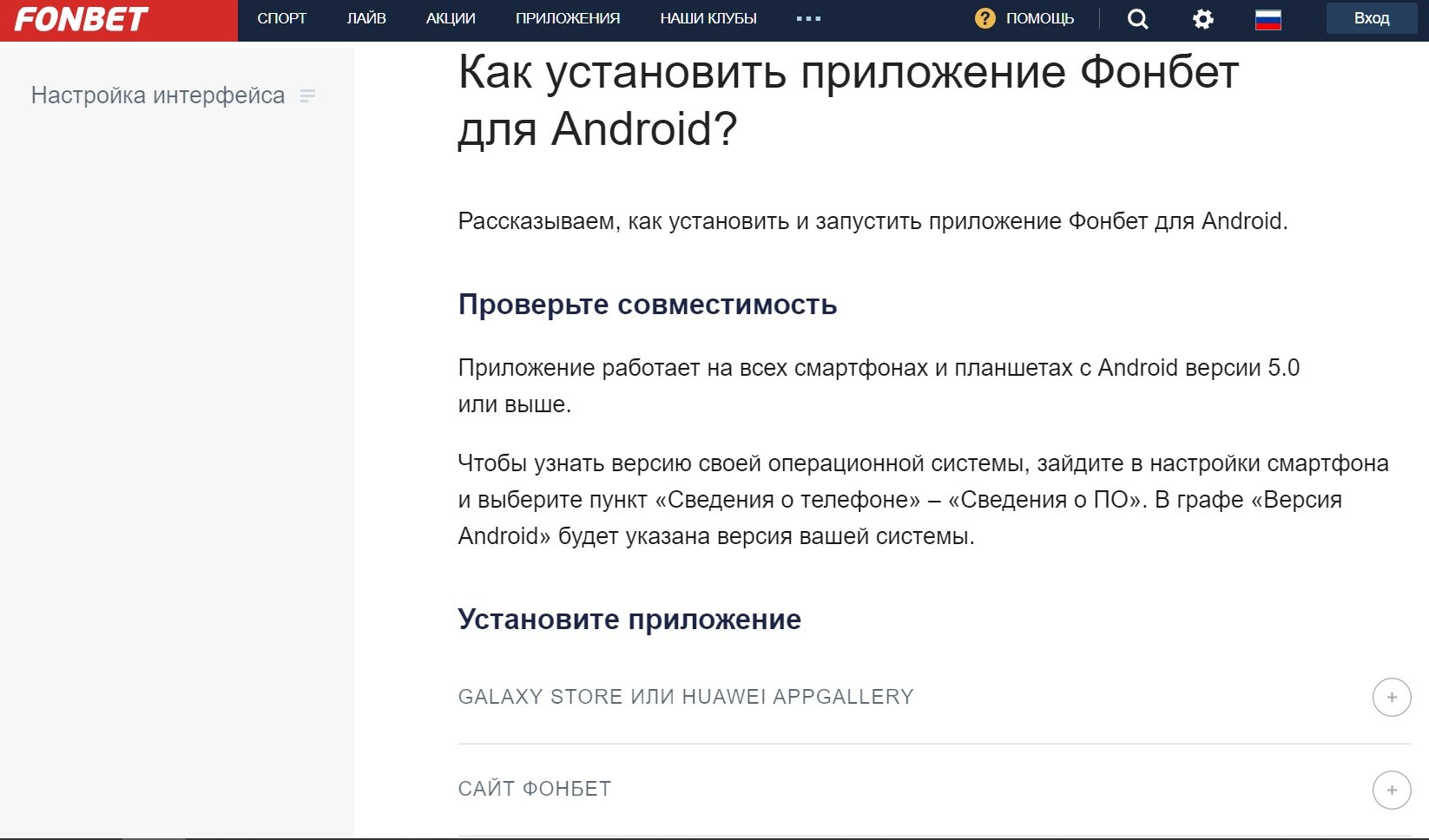Select Настройка интерфейса in the sidebar

158,95
